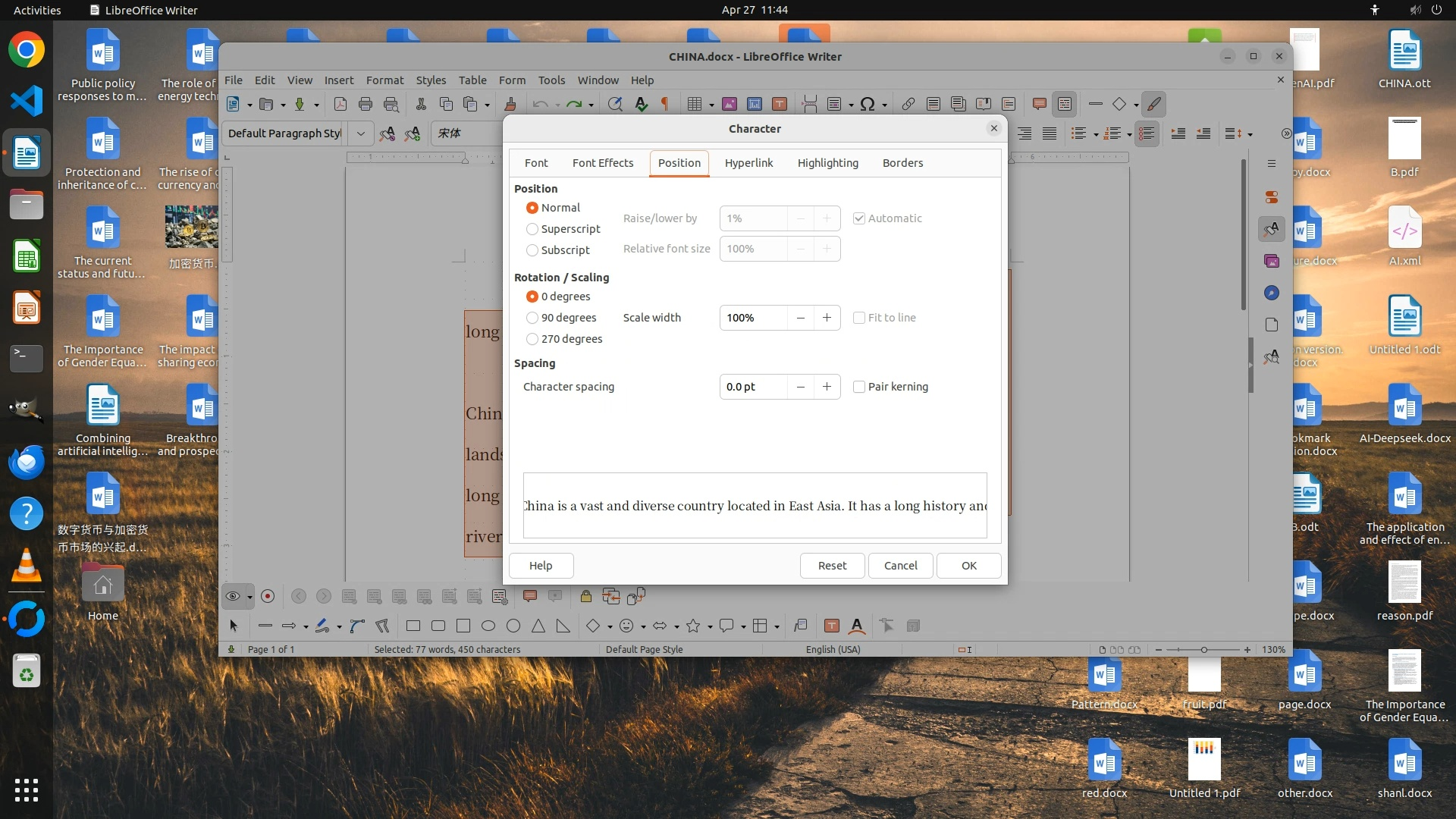The width and height of the screenshot is (1456, 819).
Task: Click the Export as PDF icon
Action: click(x=340, y=105)
